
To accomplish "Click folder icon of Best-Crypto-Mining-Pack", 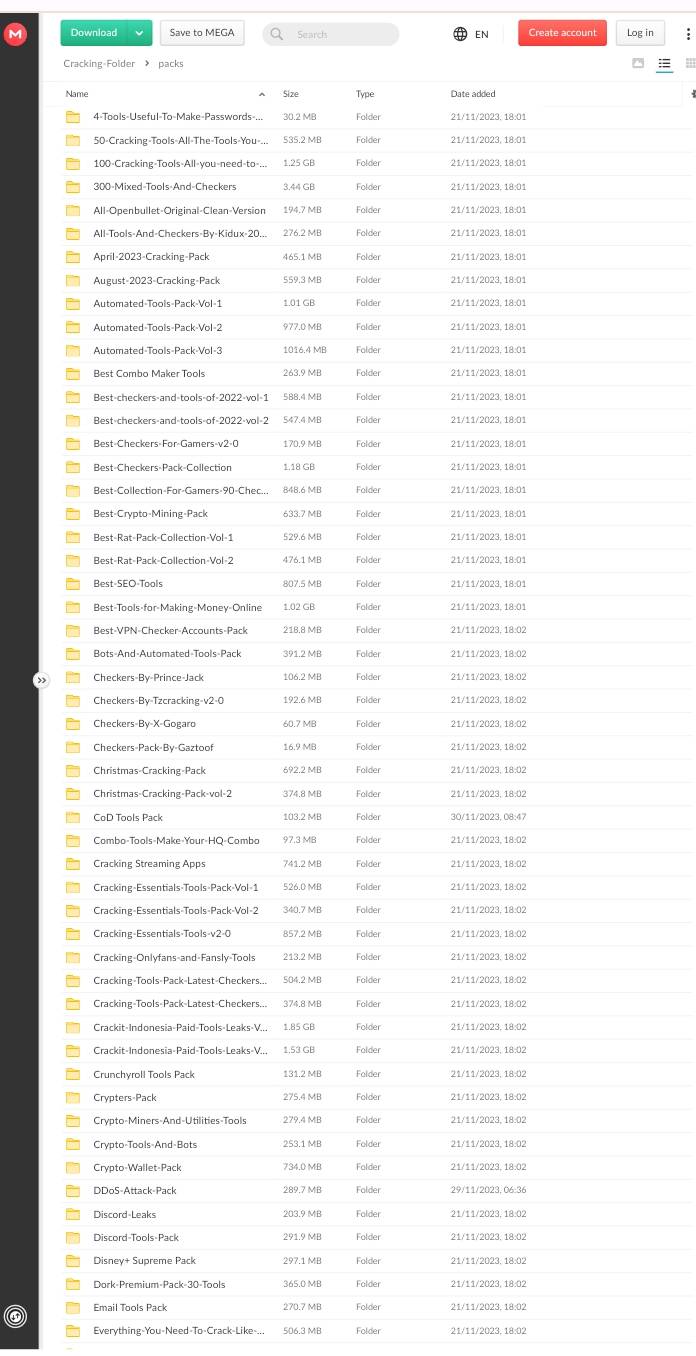I will pyautogui.click(x=73, y=514).
